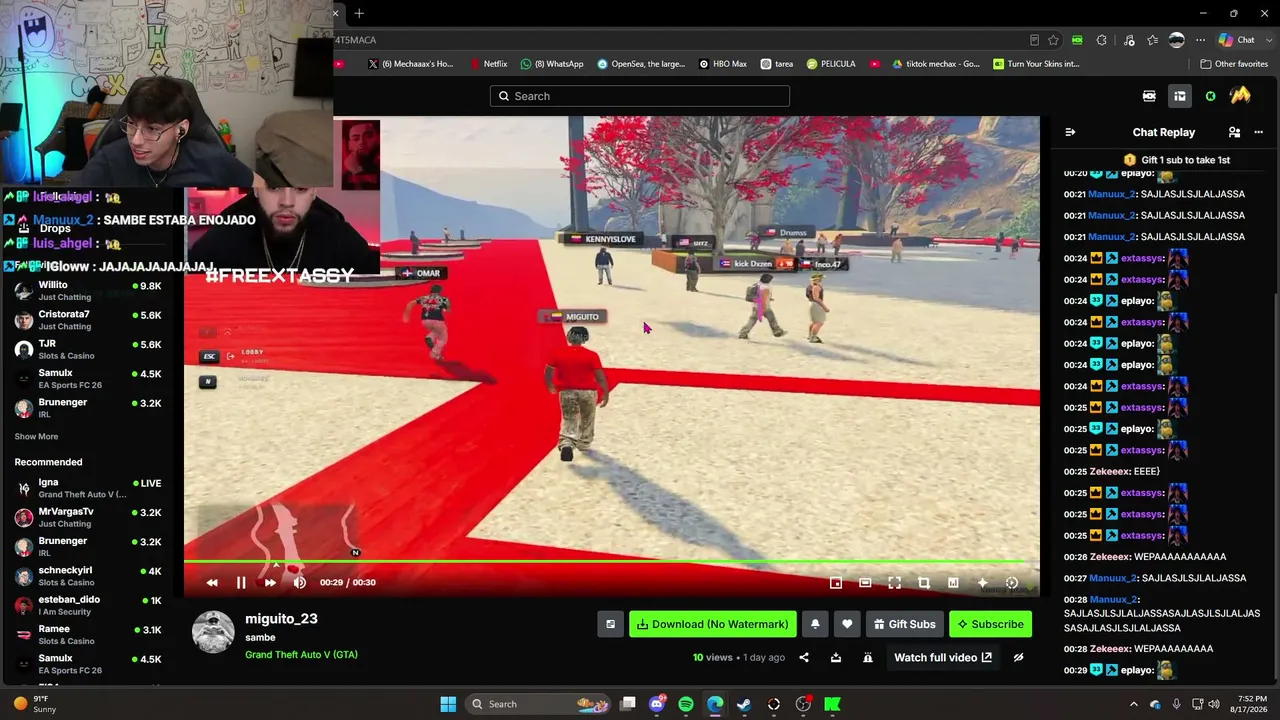Expand the Other favorites folder
This screenshot has width=1280, height=720.
point(1234,64)
